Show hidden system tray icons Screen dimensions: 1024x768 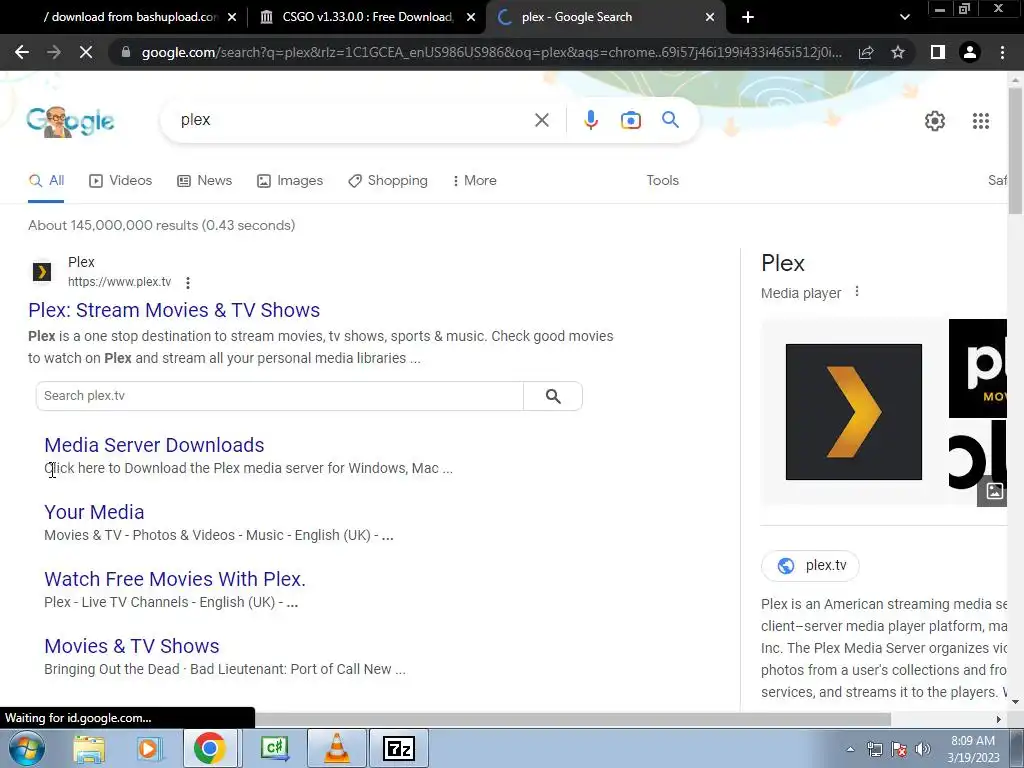pyautogui.click(x=850, y=749)
